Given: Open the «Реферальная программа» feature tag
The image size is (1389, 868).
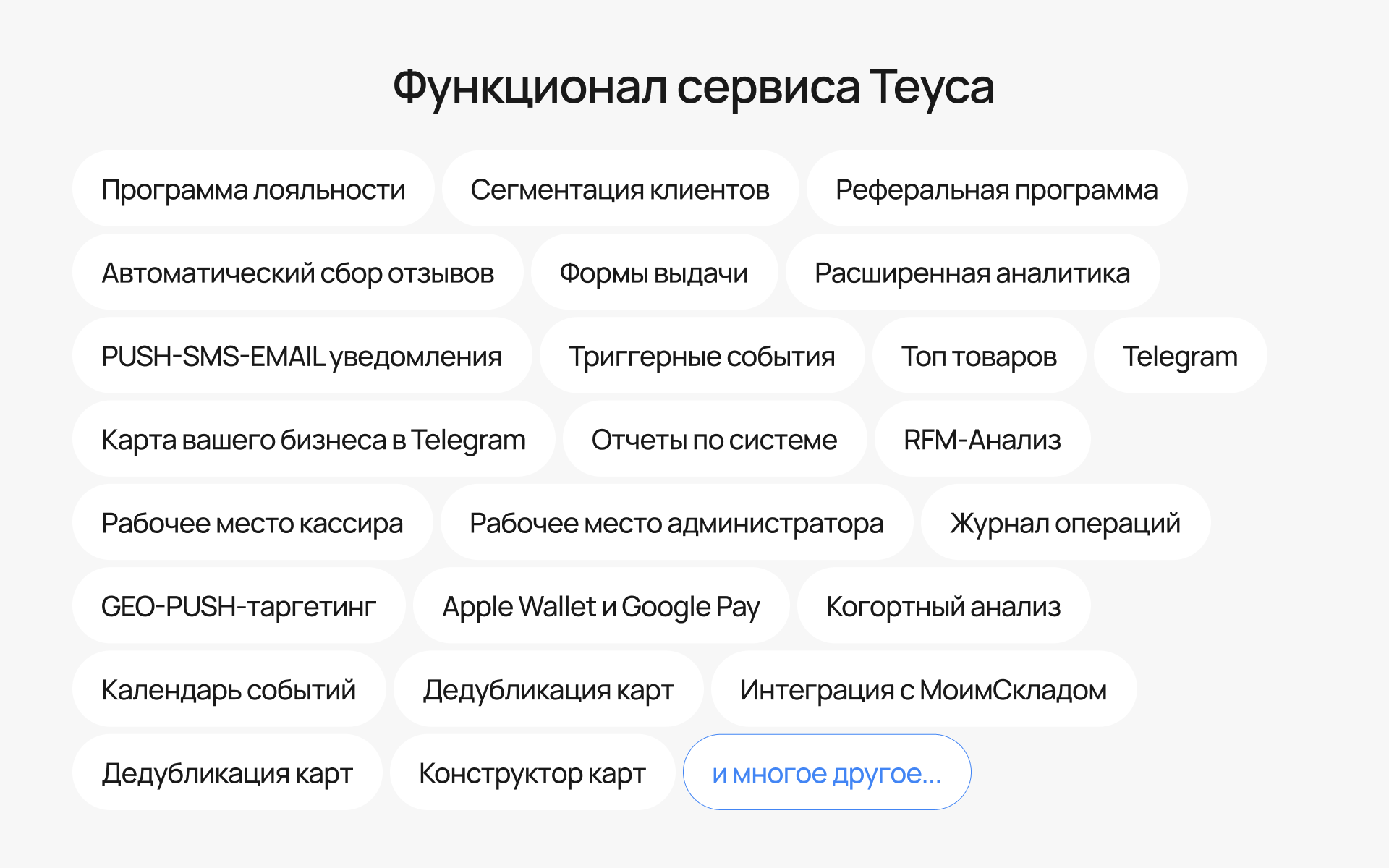Looking at the screenshot, I should [997, 189].
